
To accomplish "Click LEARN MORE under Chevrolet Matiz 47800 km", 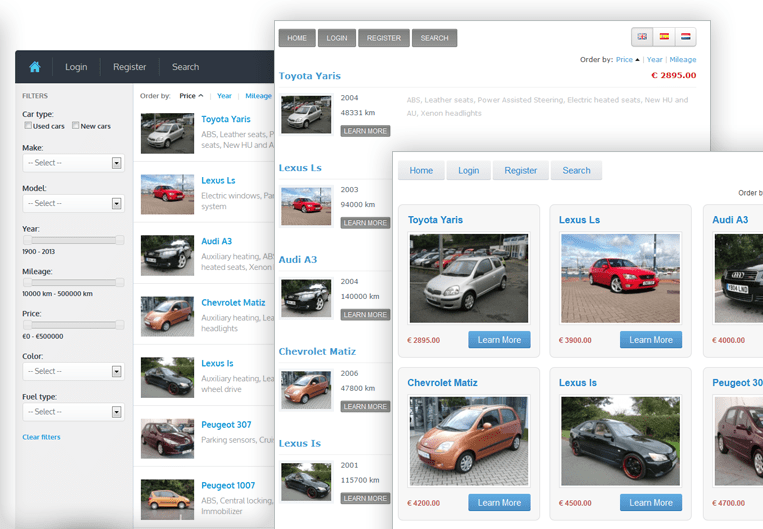I will 365,406.
